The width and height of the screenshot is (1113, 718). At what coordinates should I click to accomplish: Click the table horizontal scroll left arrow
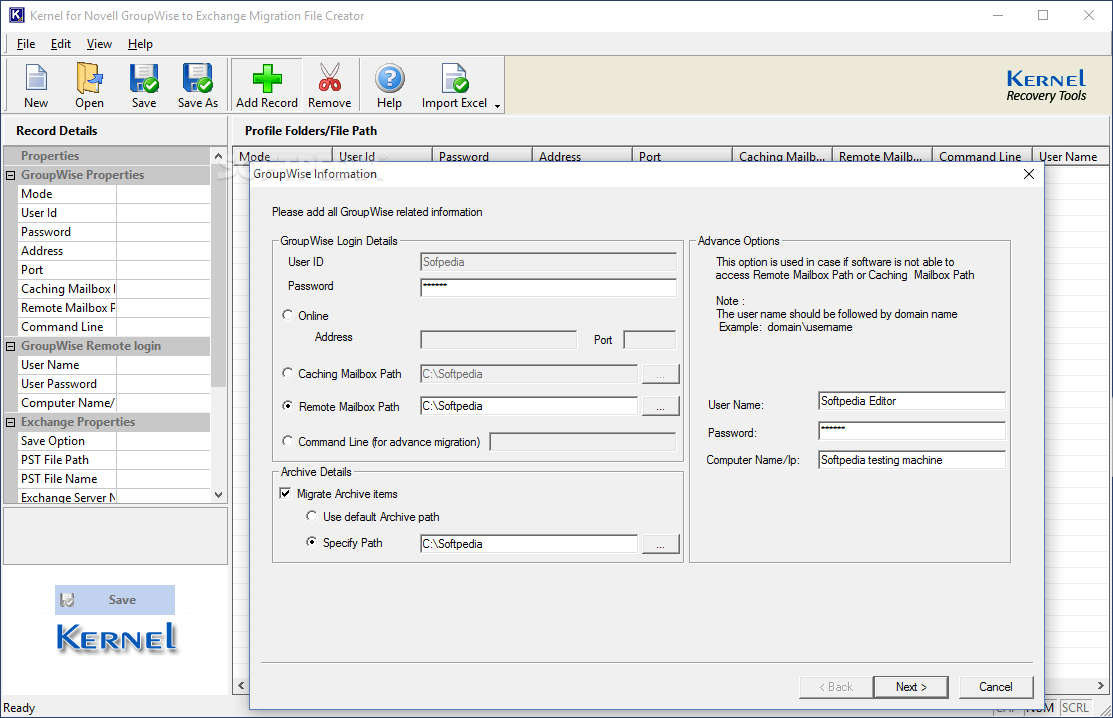click(241, 685)
